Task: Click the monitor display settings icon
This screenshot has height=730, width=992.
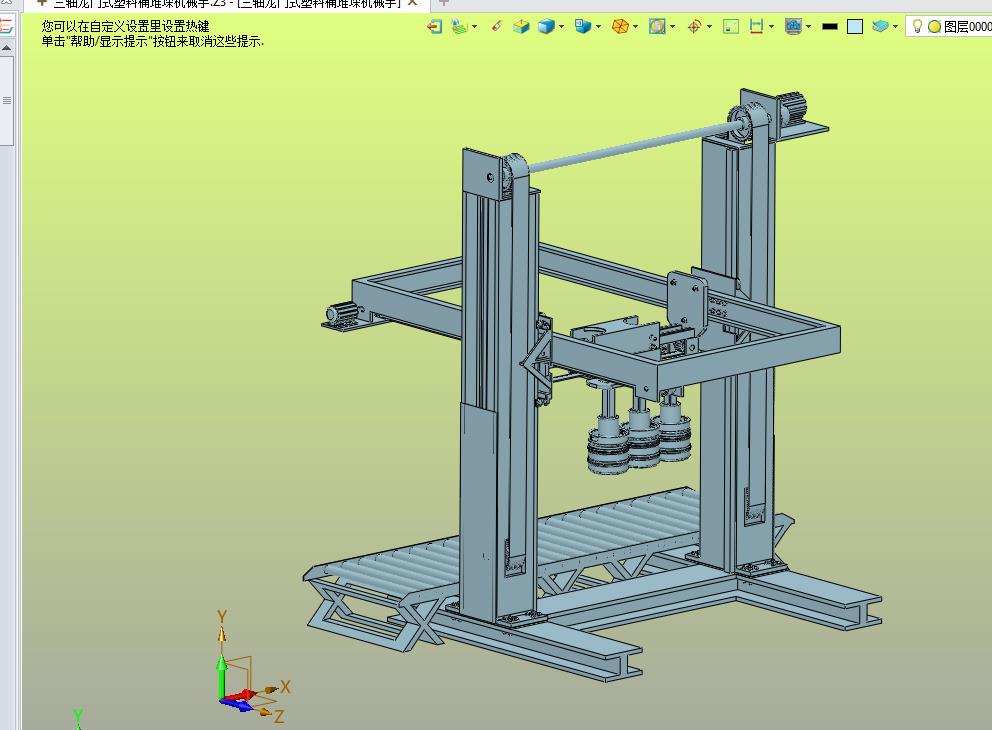Action: 793,27
